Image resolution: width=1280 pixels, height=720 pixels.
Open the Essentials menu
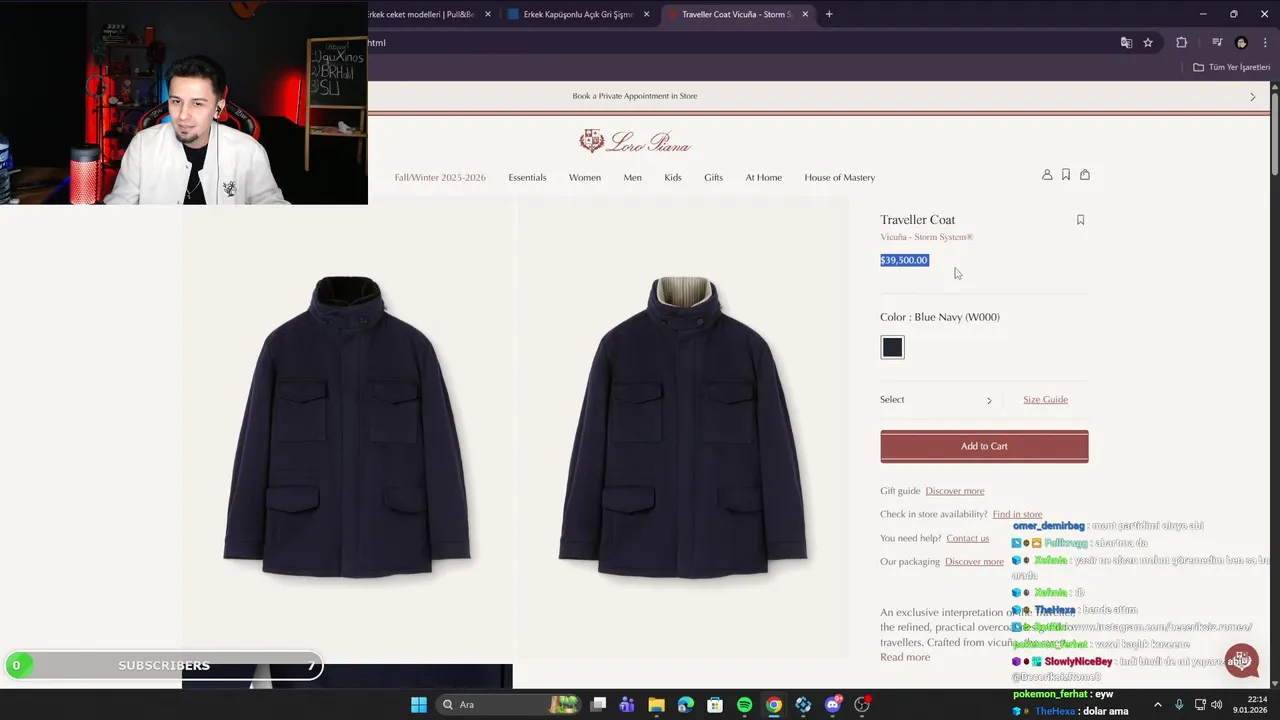pyautogui.click(x=527, y=177)
